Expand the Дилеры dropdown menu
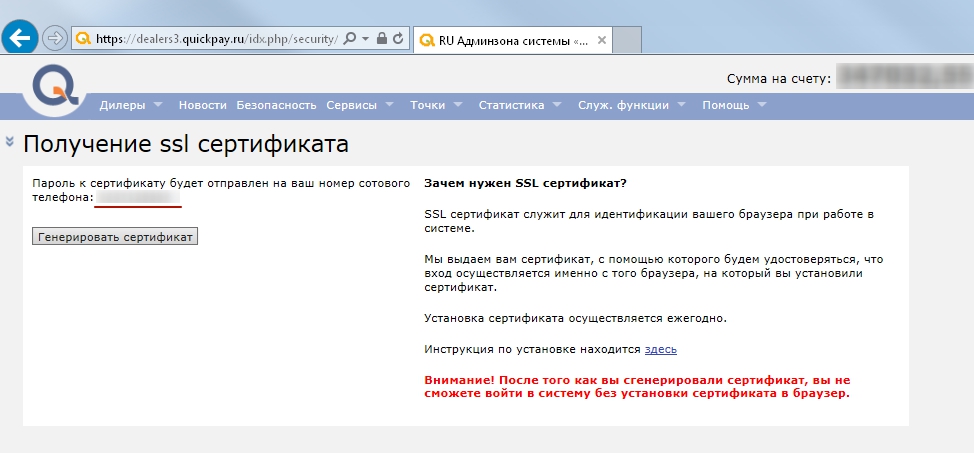Viewport: 974px width, 453px height. click(x=130, y=105)
